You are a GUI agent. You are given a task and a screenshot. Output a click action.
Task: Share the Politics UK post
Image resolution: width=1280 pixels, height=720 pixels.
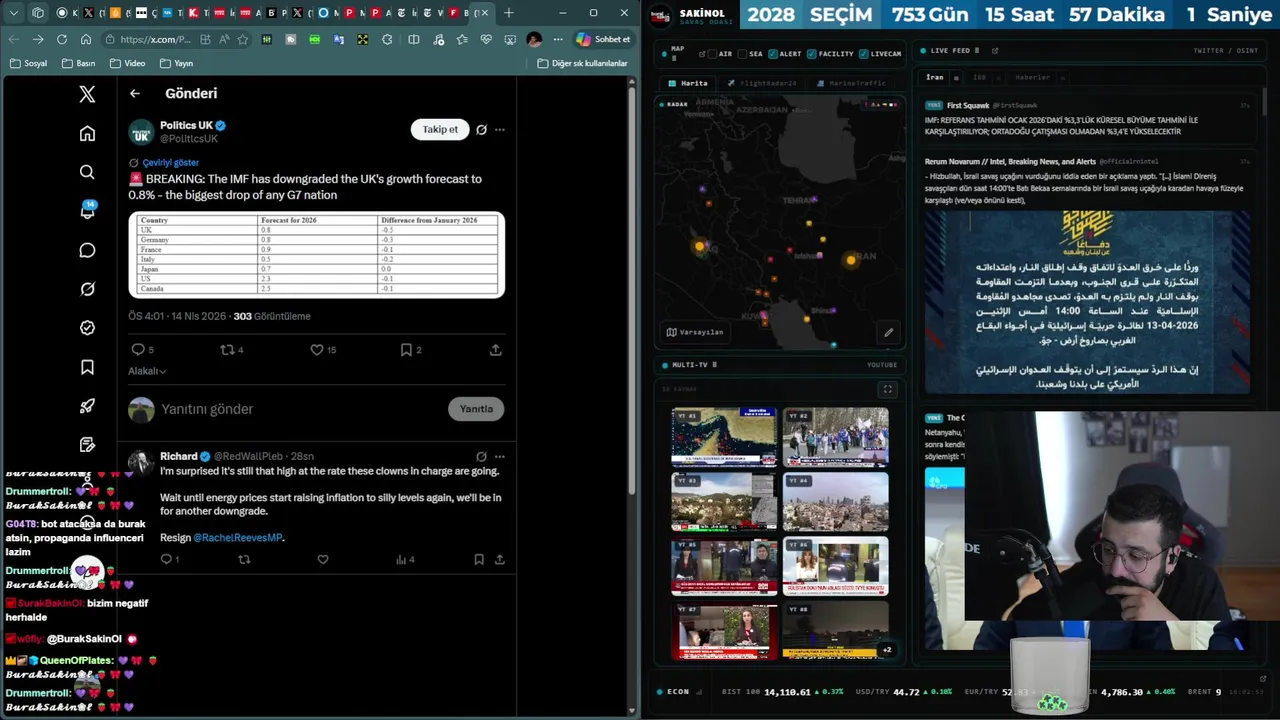(495, 350)
